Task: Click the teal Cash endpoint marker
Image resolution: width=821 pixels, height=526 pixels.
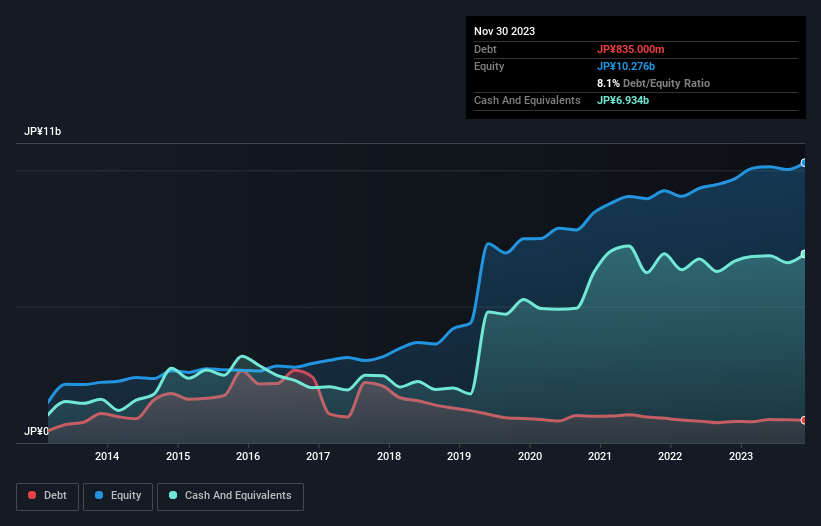Action: pos(803,254)
